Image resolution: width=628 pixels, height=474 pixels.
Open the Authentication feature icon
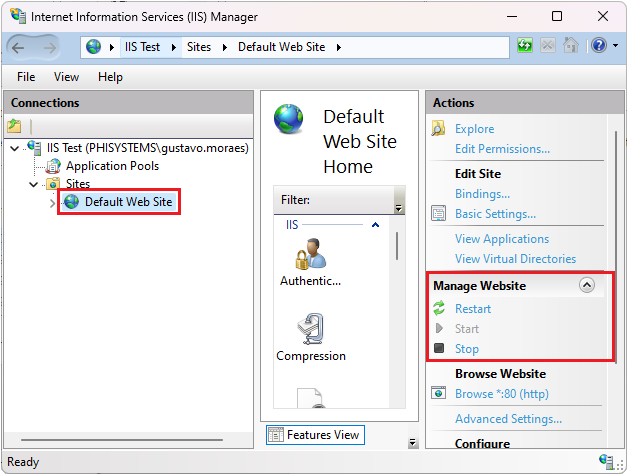[310, 254]
